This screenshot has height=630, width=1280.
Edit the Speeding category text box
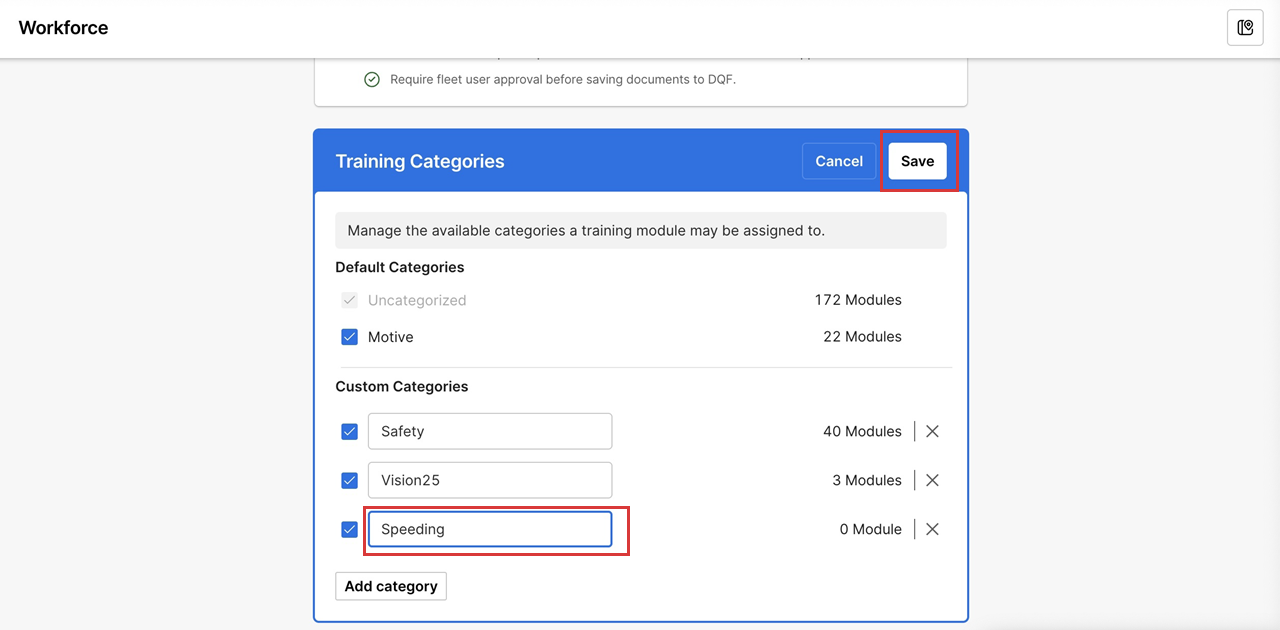click(x=490, y=530)
